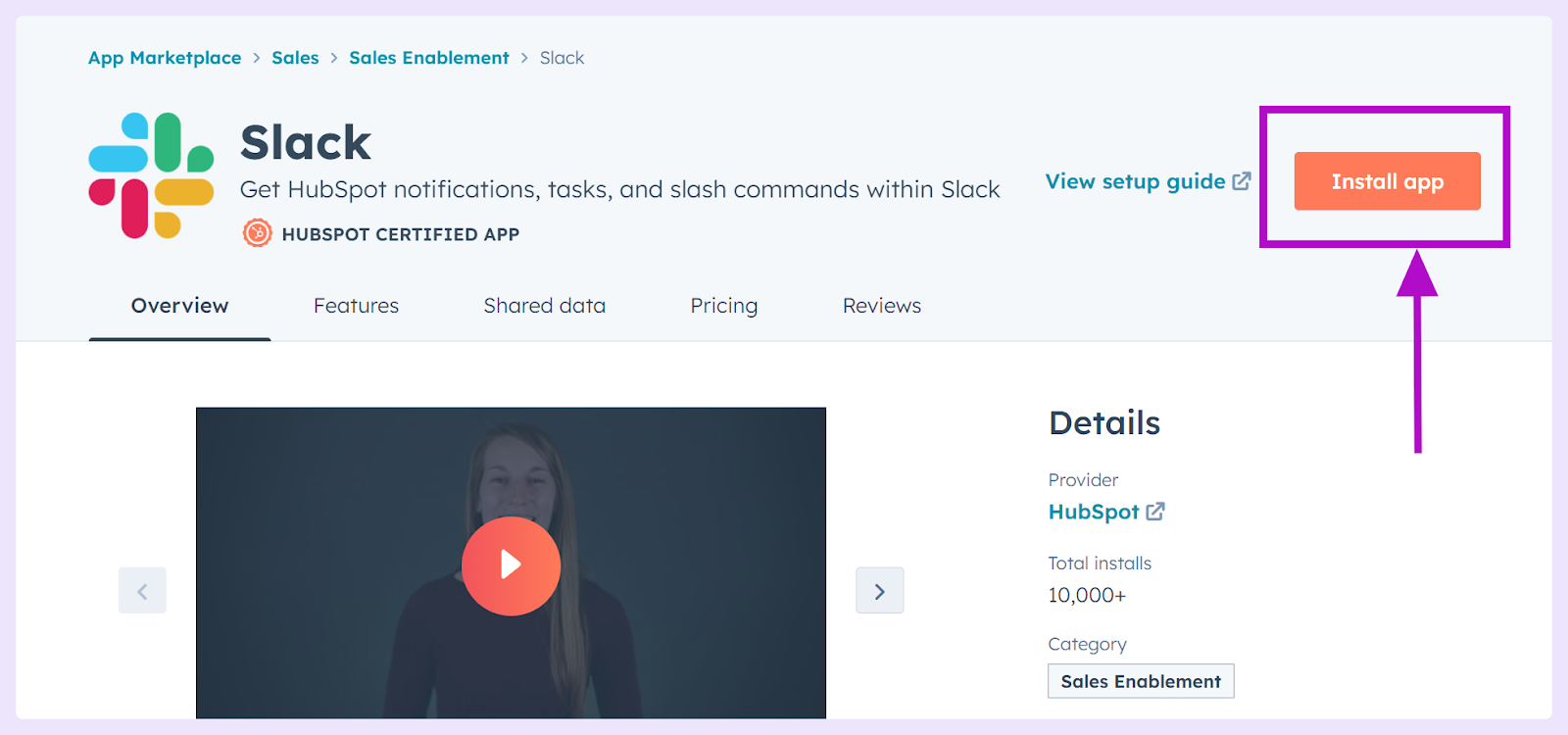Switch to the Features tab
1568x735 pixels.
coord(356,306)
